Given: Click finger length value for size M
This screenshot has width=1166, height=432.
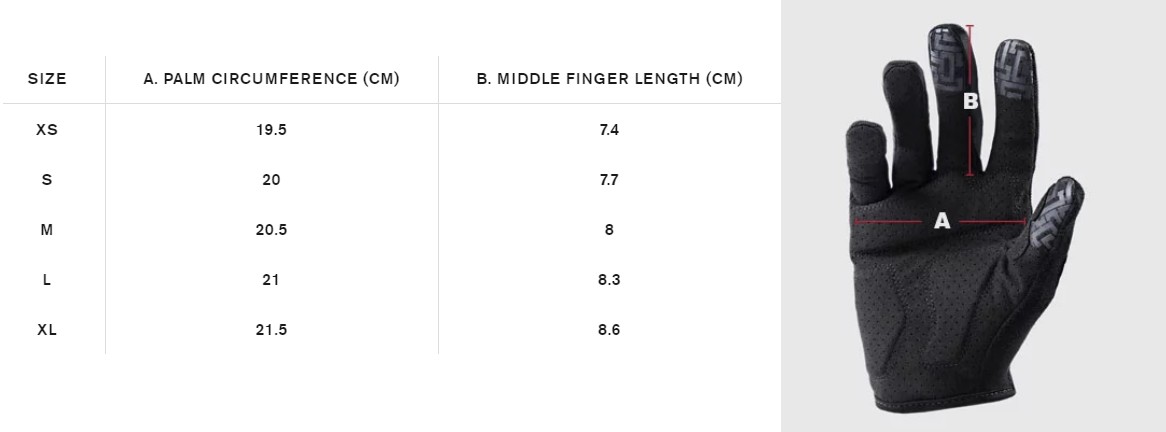Looking at the screenshot, I should click(609, 230).
